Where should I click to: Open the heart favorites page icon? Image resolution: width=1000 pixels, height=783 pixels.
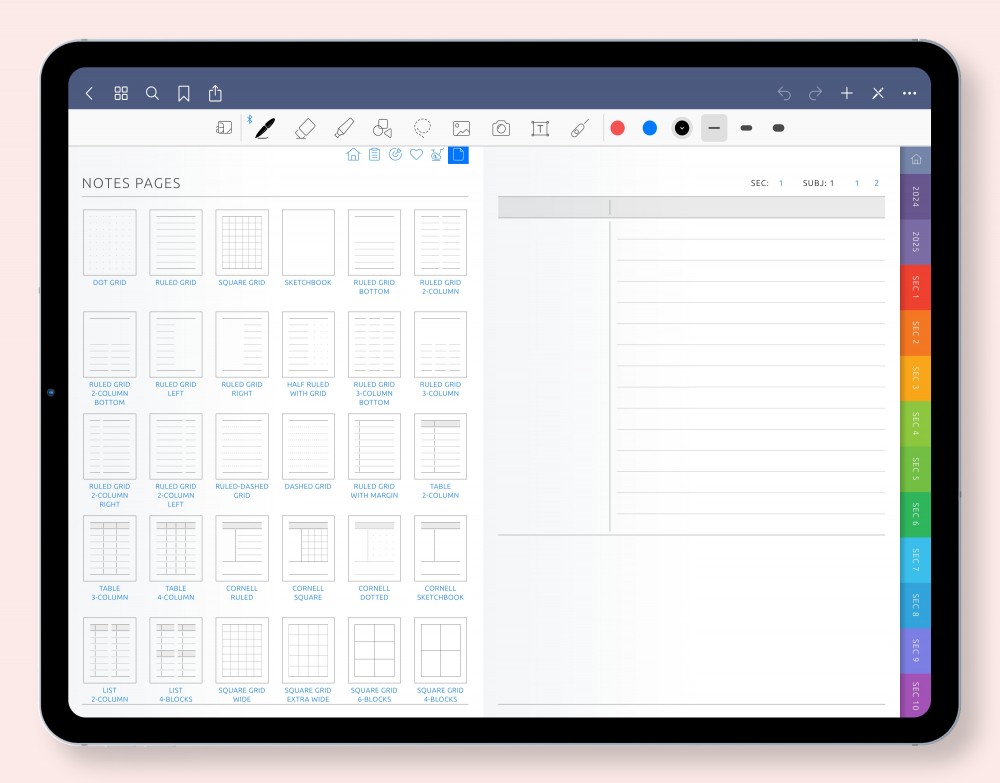[x=416, y=154]
